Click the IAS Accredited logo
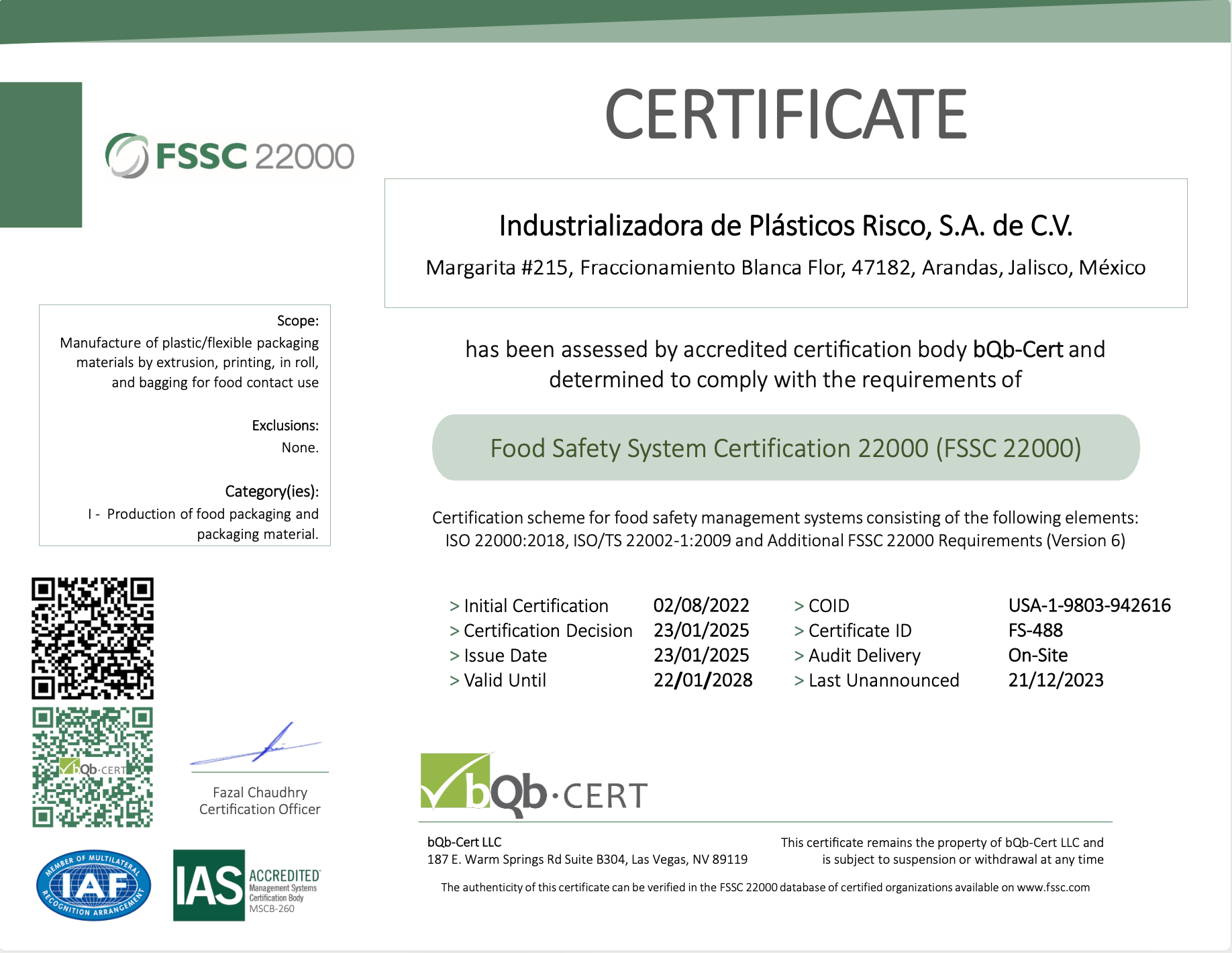 (x=247, y=885)
